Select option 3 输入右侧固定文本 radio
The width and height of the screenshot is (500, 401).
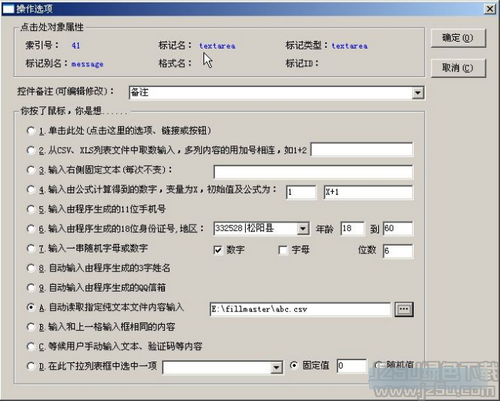click(x=30, y=170)
